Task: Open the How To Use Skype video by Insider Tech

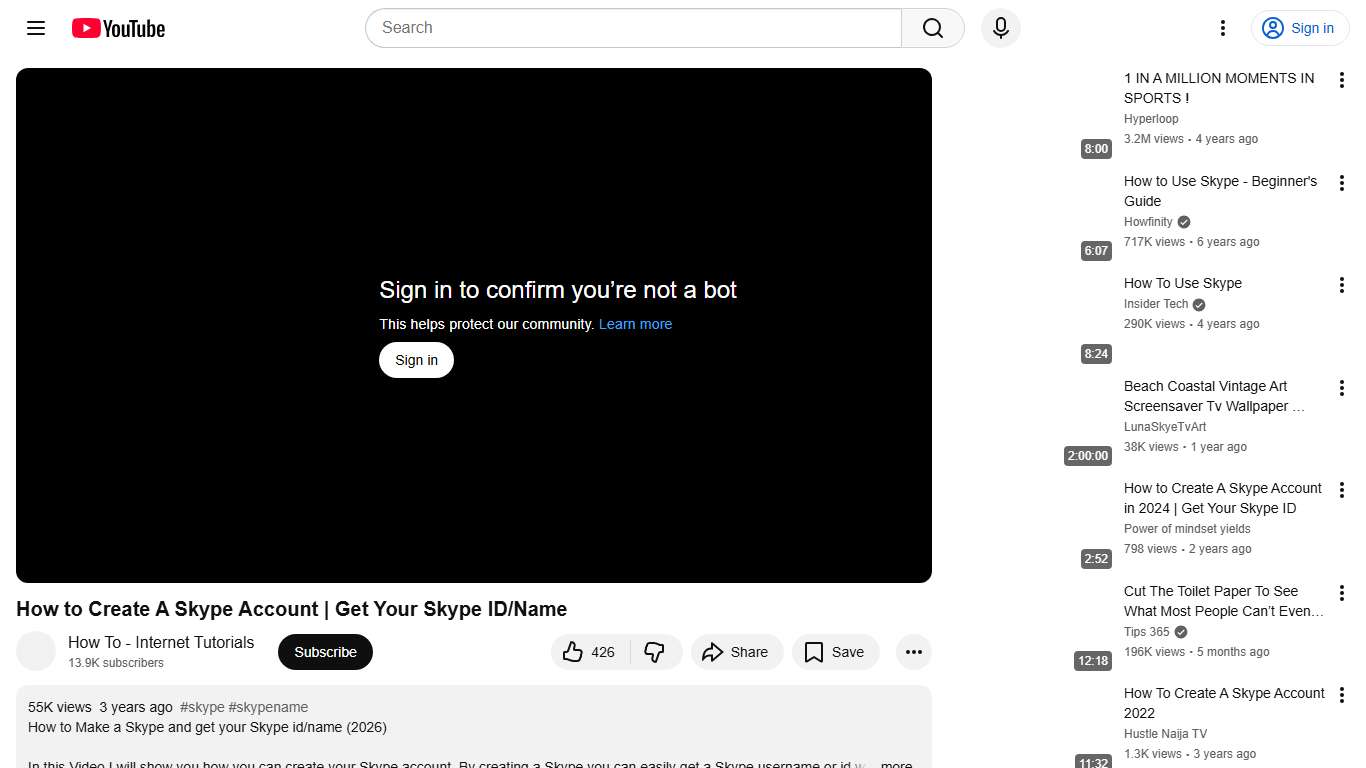Action: coord(1183,283)
